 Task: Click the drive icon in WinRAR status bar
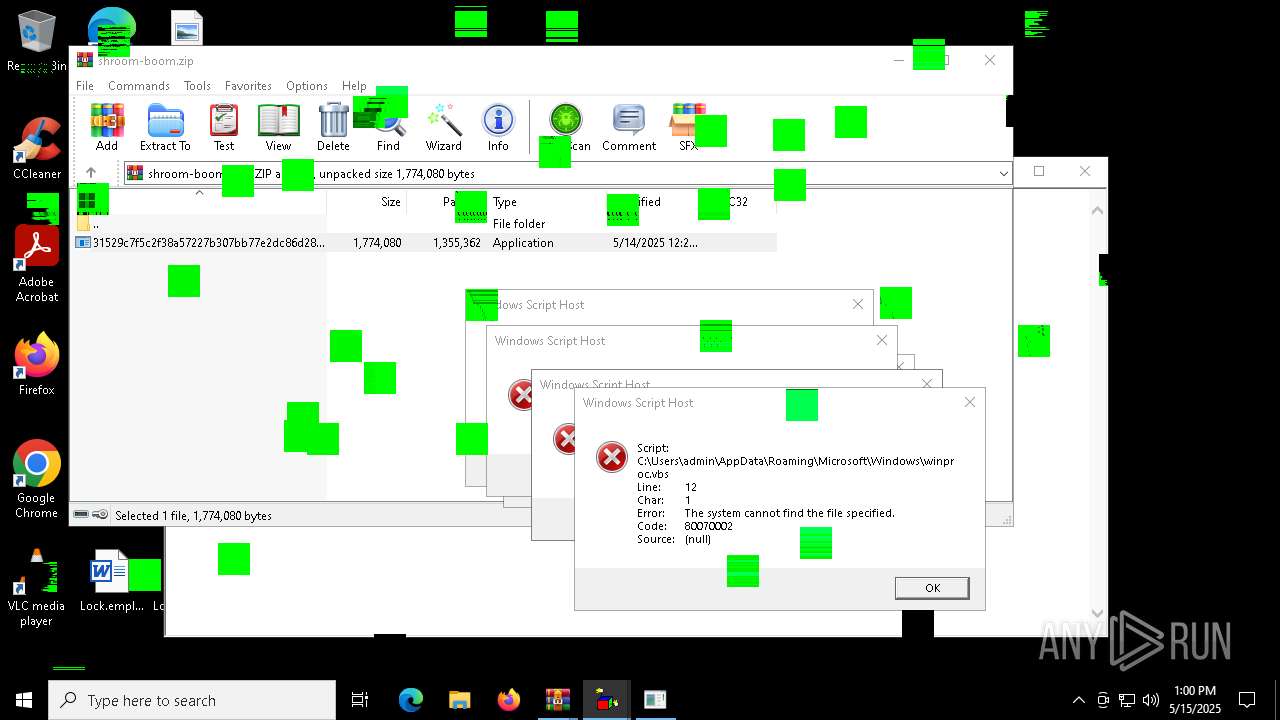click(x=81, y=515)
